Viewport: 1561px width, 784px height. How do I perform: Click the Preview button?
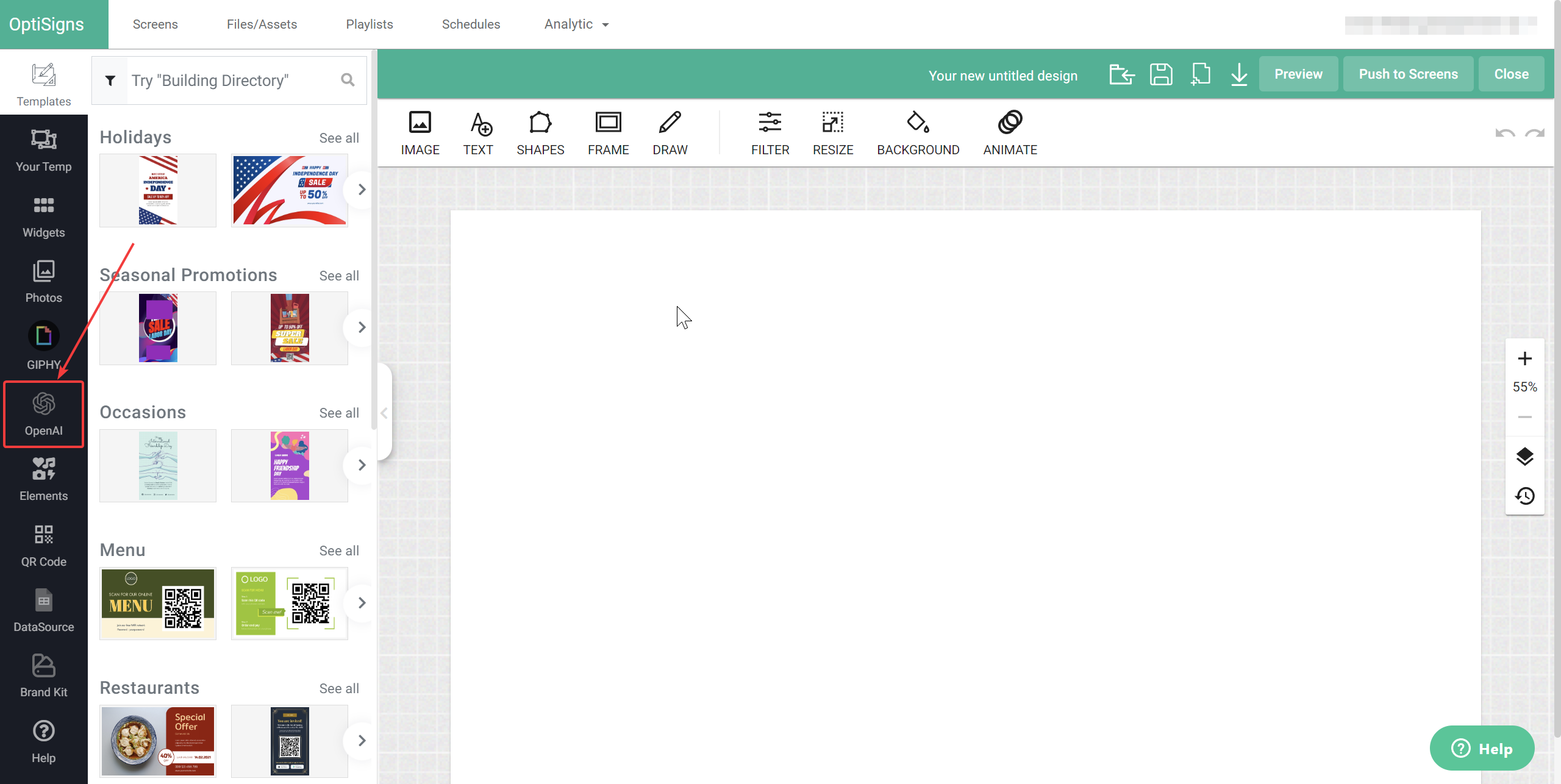pos(1298,74)
